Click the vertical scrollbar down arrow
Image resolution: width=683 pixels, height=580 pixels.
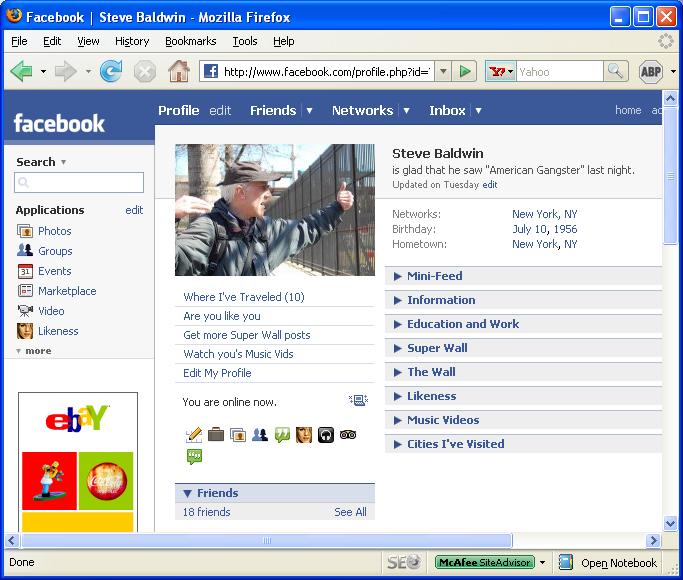tap(670, 523)
